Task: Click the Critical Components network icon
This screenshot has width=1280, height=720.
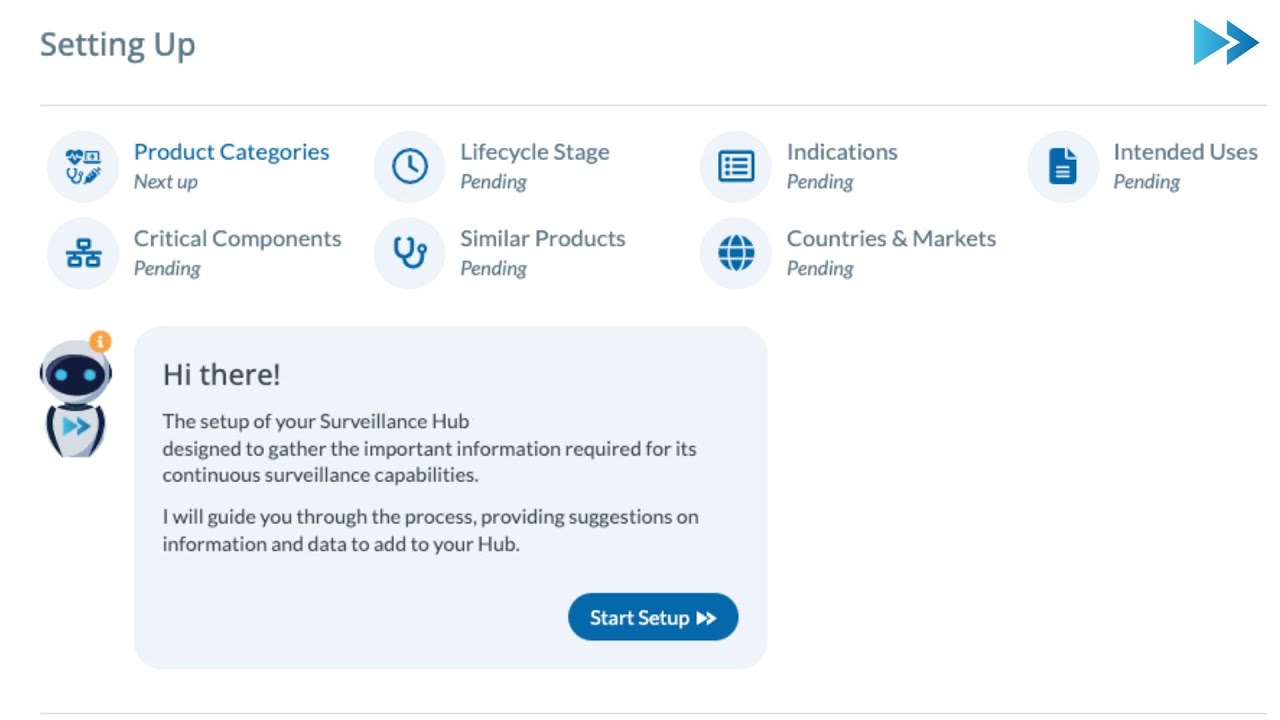Action: tap(83, 254)
